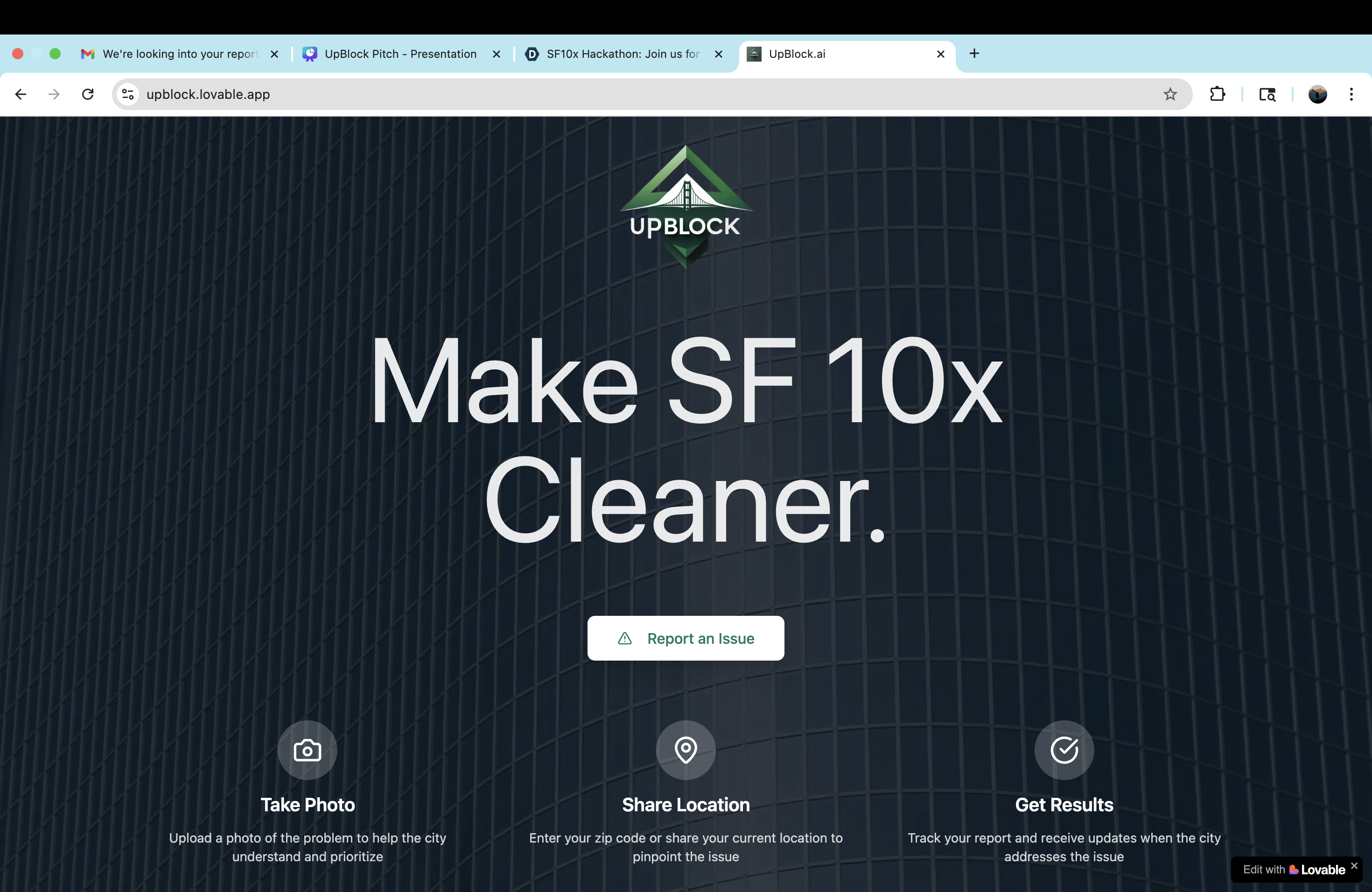Image resolution: width=1372 pixels, height=892 pixels.
Task: View site information icon in address bar
Action: [x=128, y=94]
